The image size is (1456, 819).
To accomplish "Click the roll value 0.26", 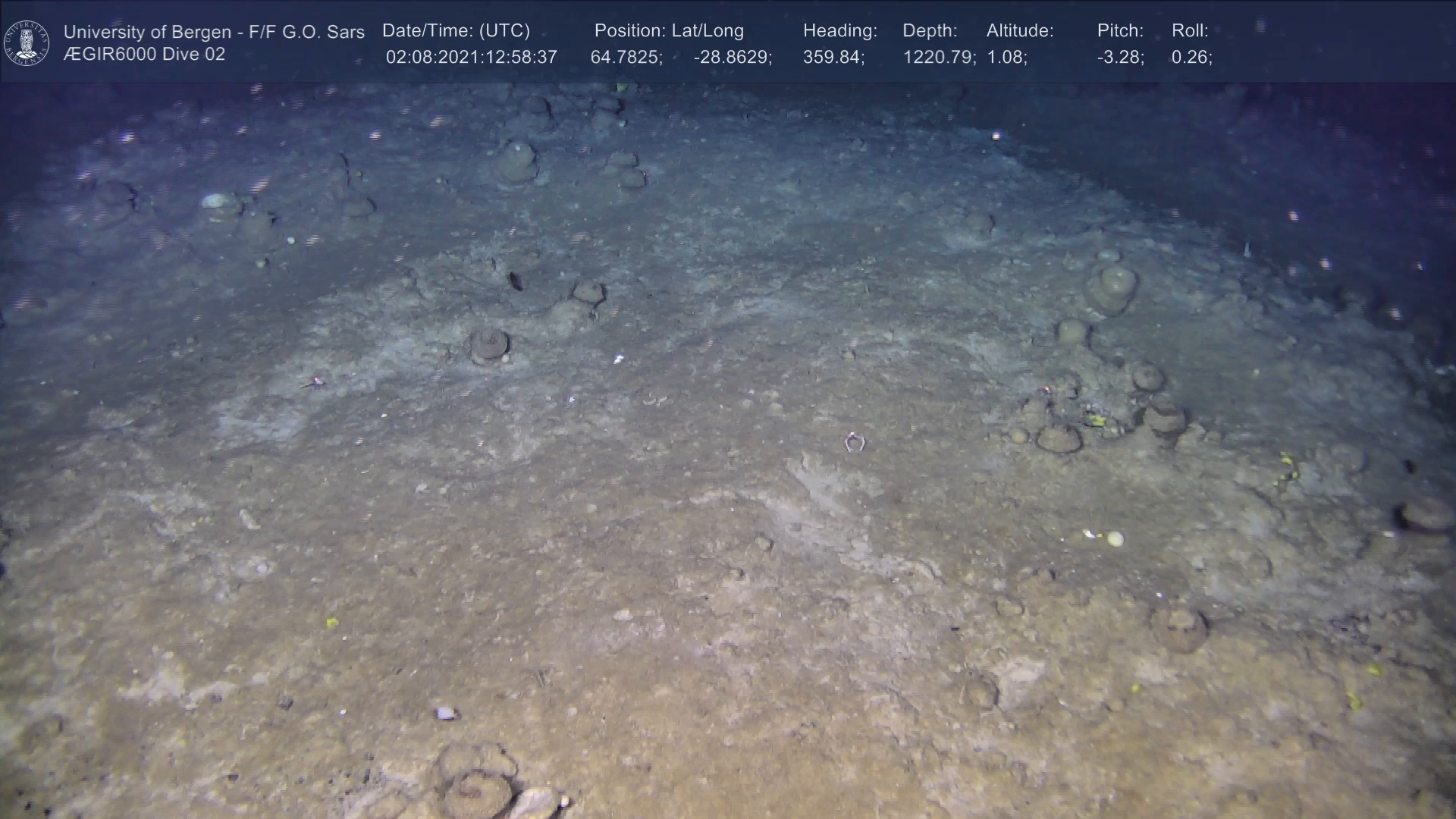I will [x=1191, y=58].
